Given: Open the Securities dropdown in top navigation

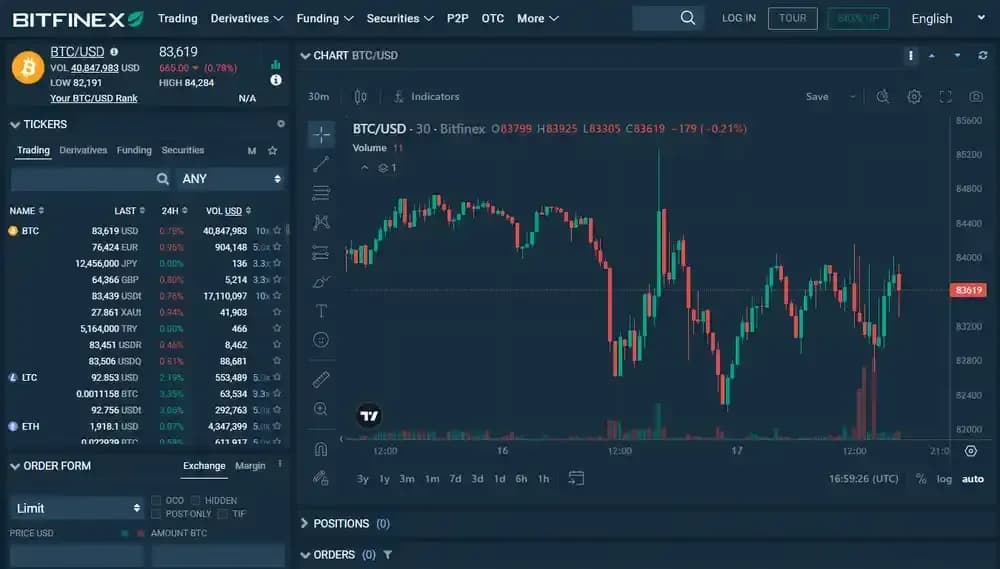Looking at the screenshot, I should click(400, 18).
